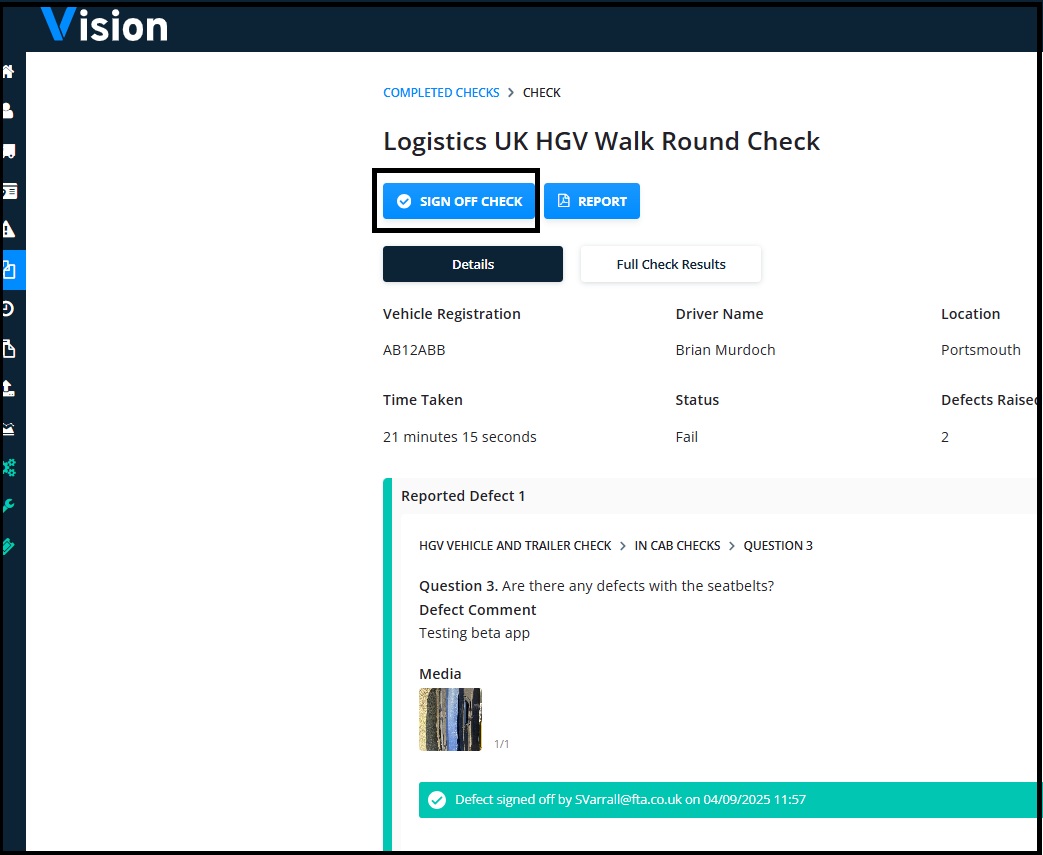The image size is (1043, 855).
Task: Switch to Full Check Results tab
Action: click(670, 264)
